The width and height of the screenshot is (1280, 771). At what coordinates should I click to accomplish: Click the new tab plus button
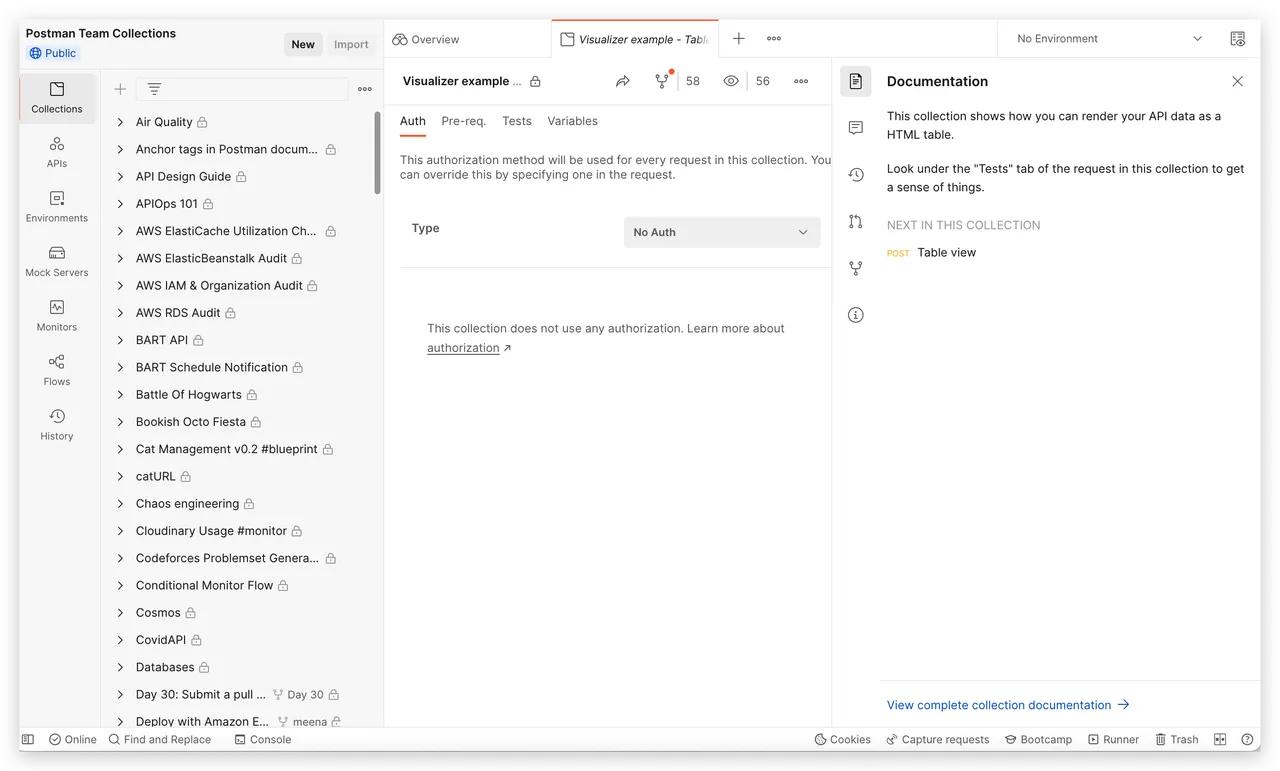739,39
